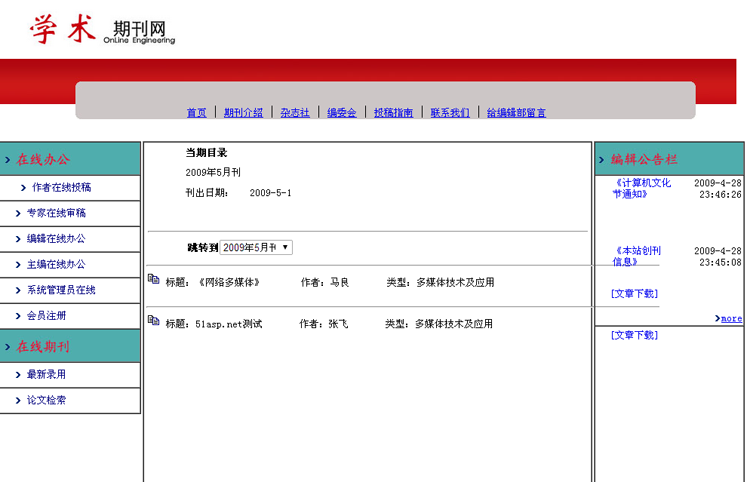The width and height of the screenshot is (750, 482).
Task: Click arrow icon next to 最新录用
Action: [x=18, y=375]
